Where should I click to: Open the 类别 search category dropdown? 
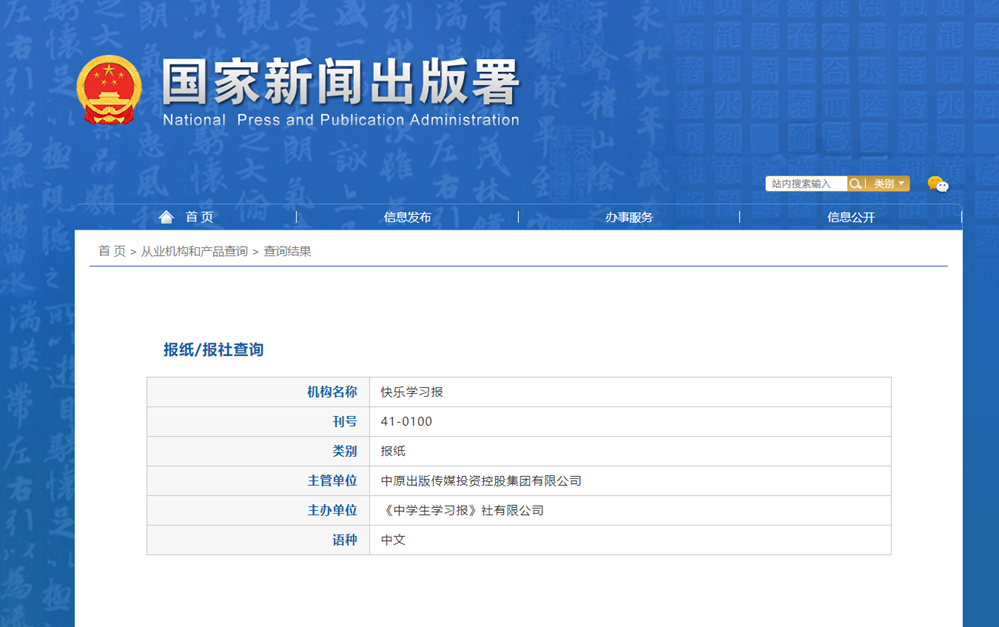(x=888, y=184)
